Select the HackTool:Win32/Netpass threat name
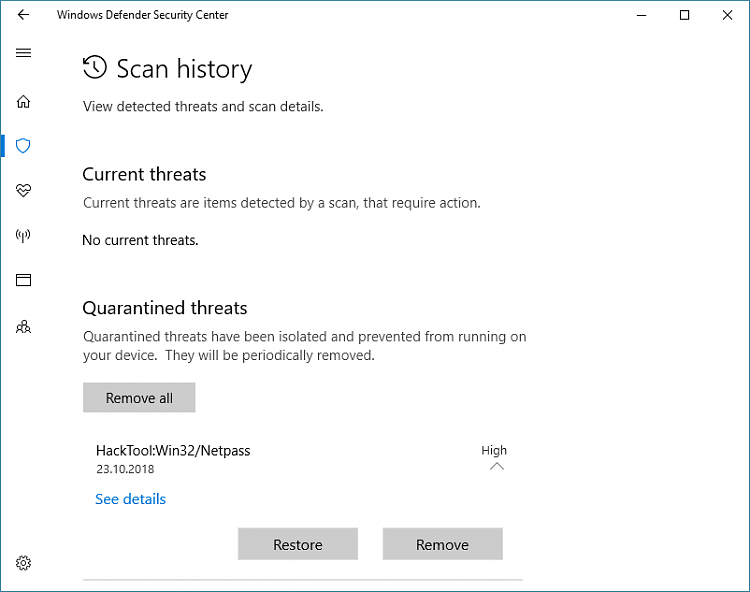The width and height of the screenshot is (750, 592). pos(173,450)
